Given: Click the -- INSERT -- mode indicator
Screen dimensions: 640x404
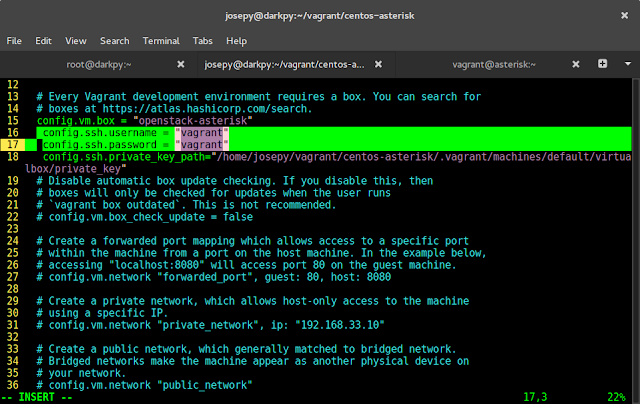Looking at the screenshot, I should tap(37, 397).
